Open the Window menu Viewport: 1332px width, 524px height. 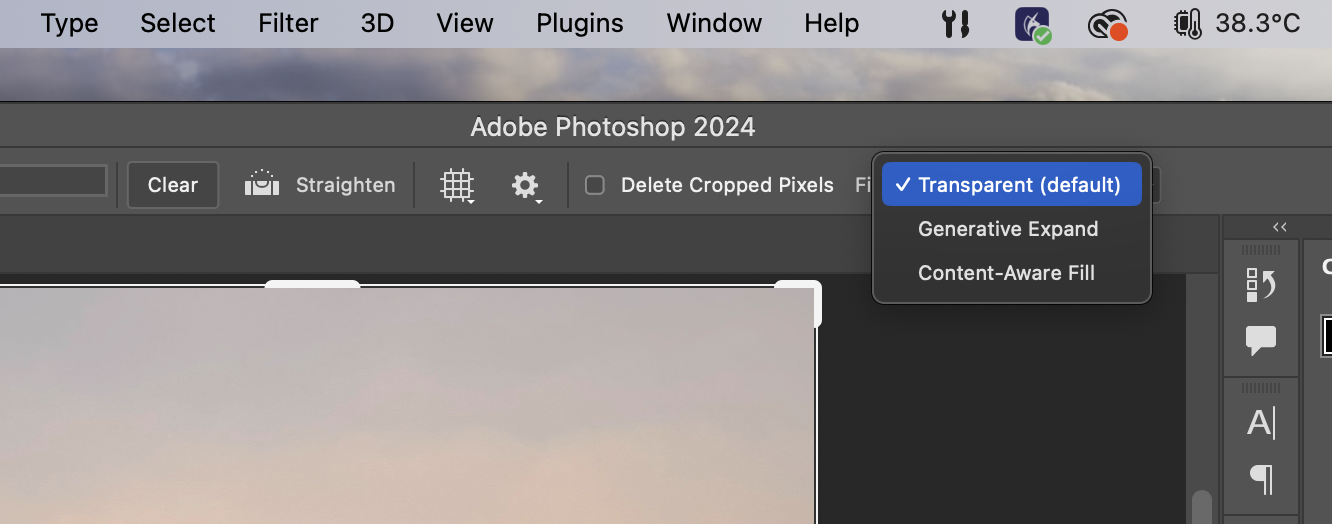714,23
